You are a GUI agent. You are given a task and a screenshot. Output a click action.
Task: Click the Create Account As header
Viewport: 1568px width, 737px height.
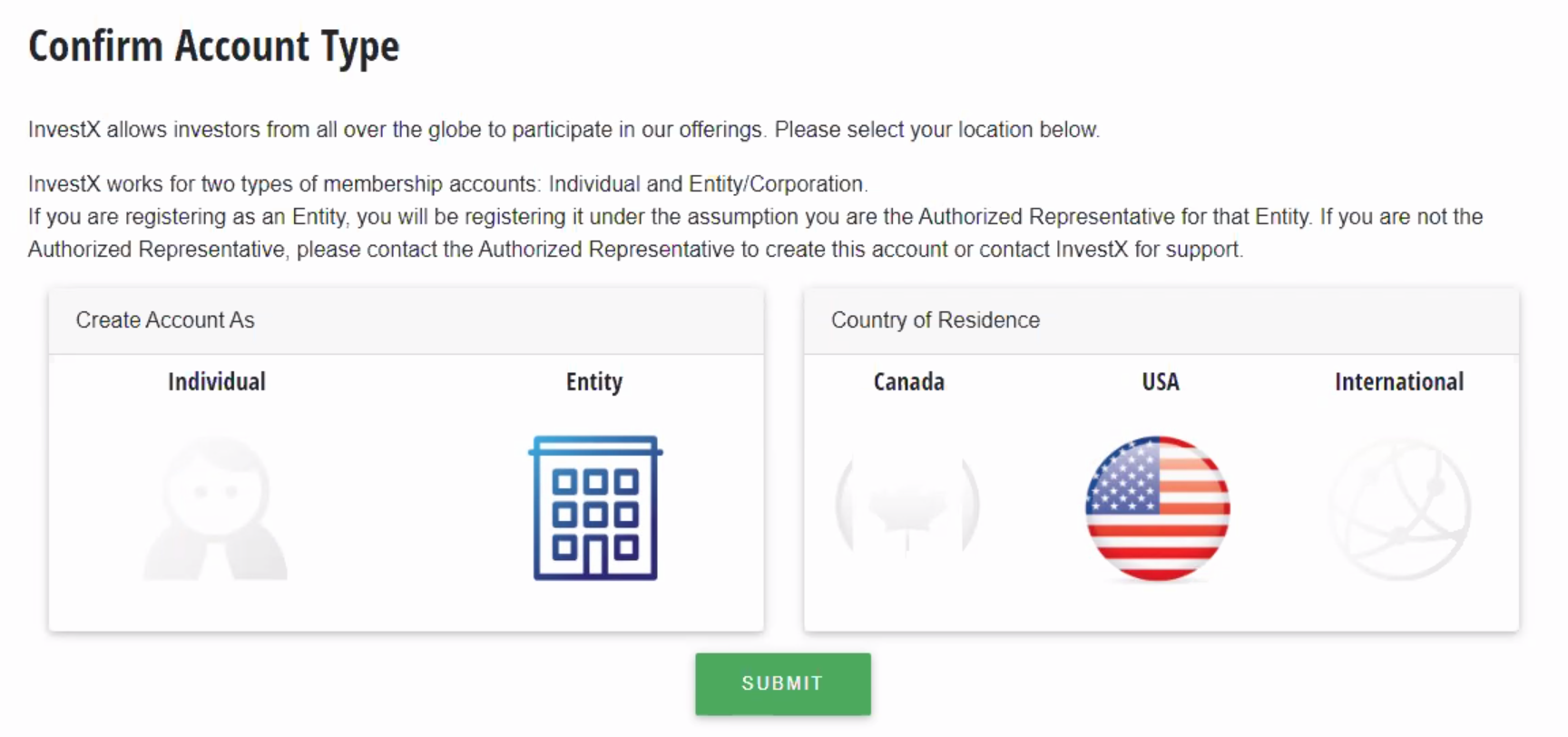click(165, 320)
